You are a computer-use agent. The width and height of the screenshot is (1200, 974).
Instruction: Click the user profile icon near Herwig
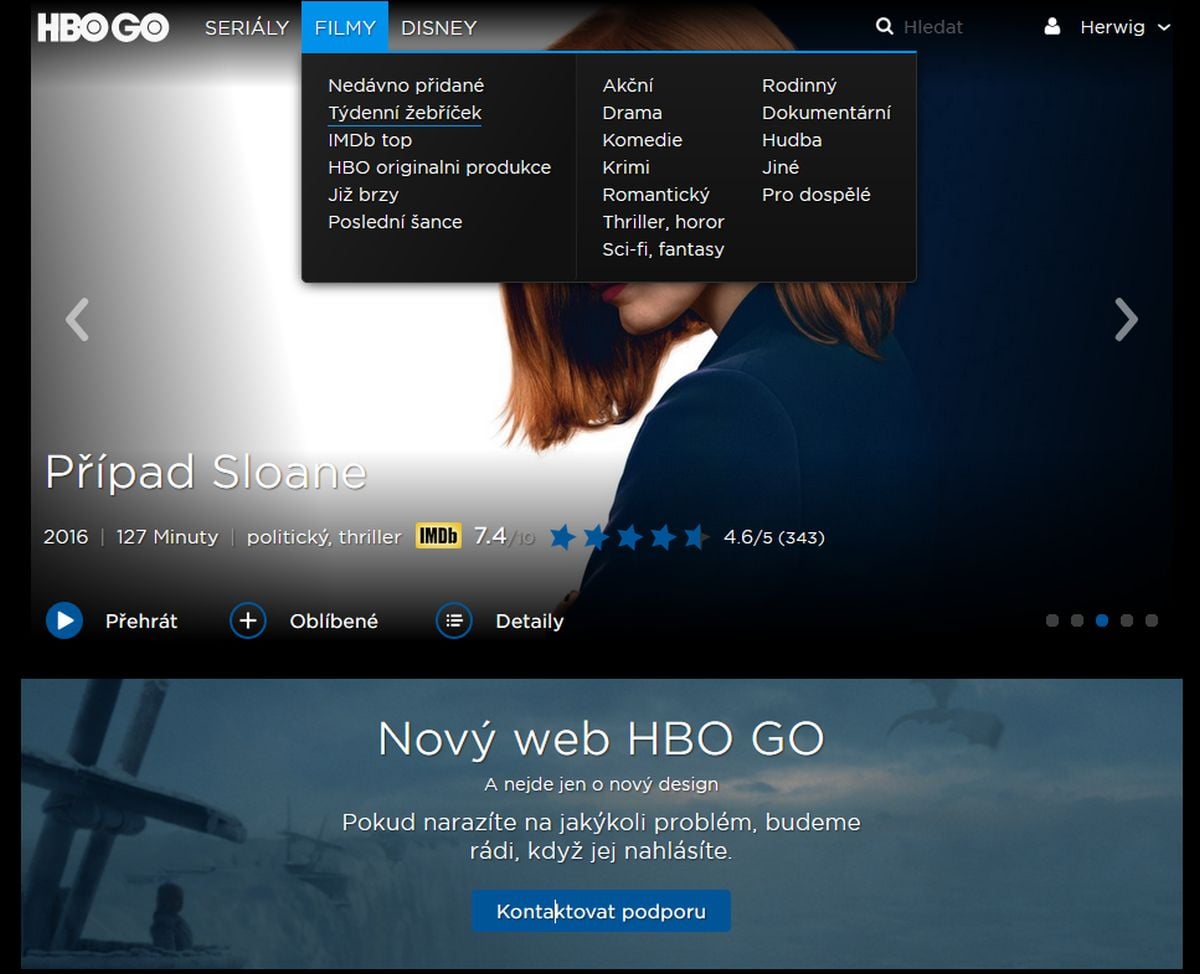[x=1053, y=27]
